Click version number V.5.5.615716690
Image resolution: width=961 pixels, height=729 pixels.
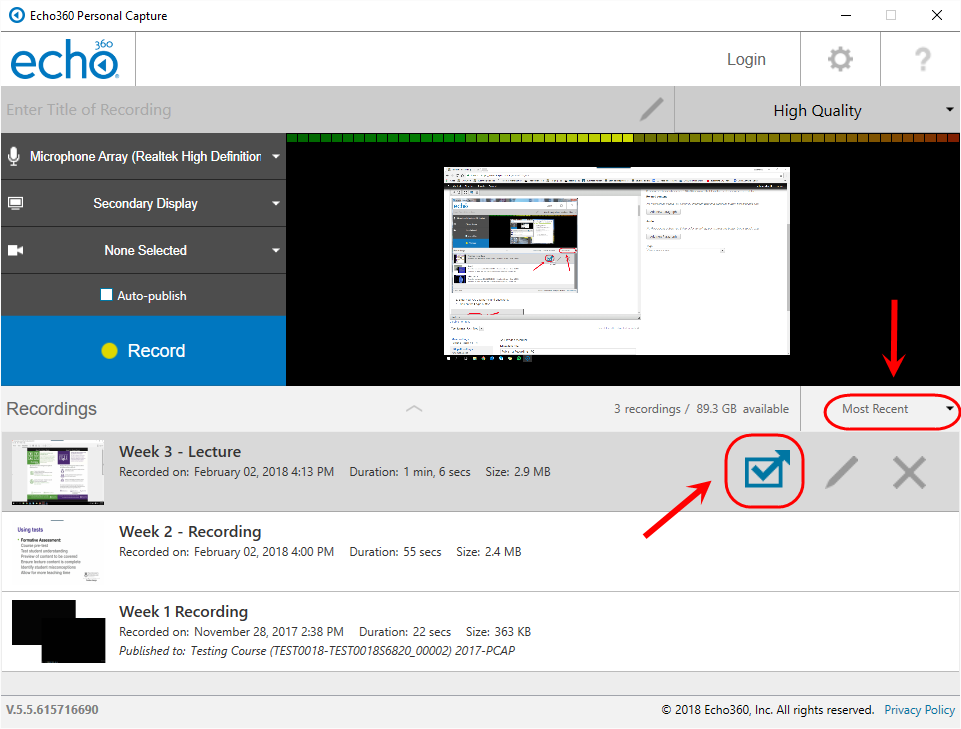[x=52, y=709]
